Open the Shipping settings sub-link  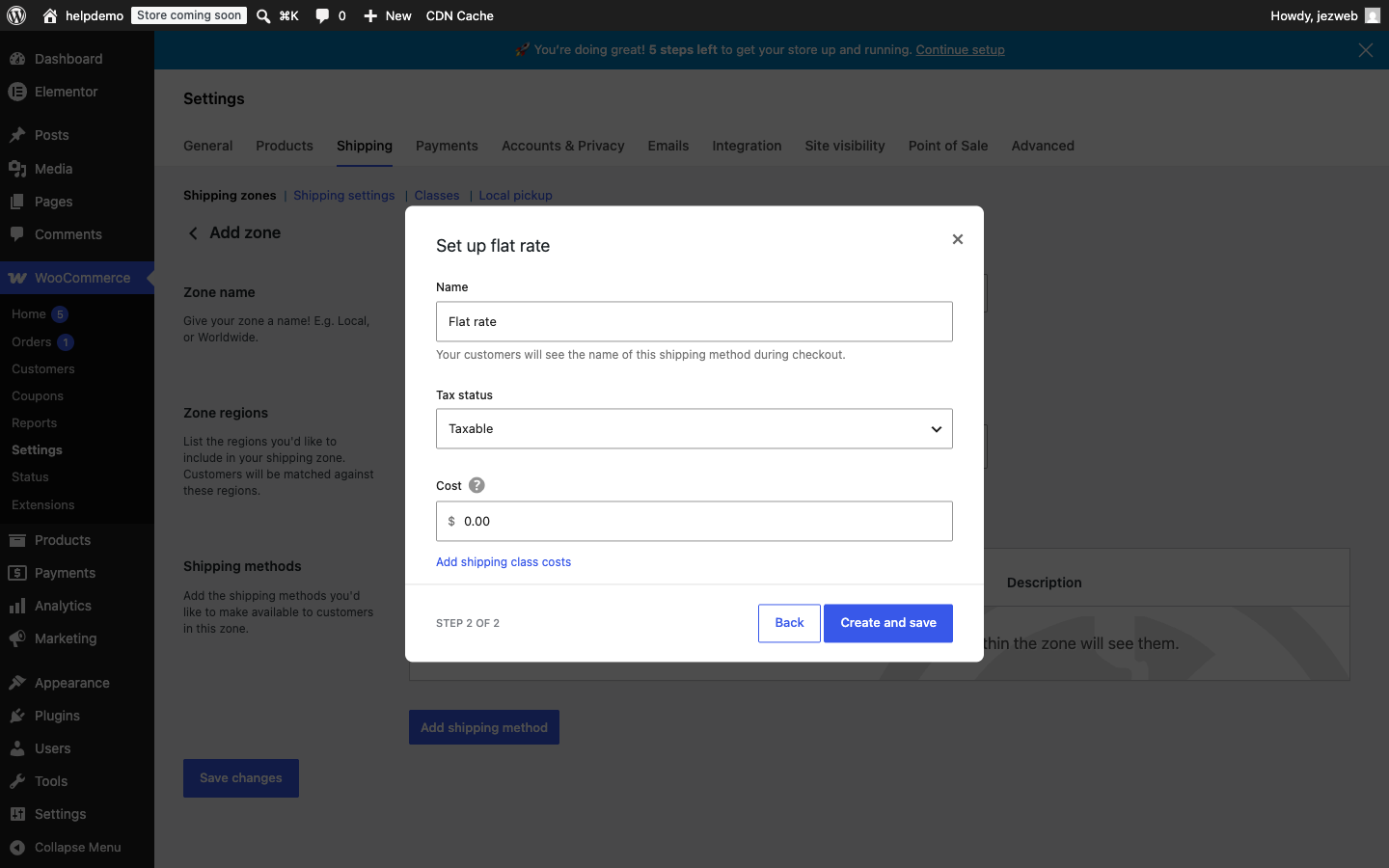344,195
